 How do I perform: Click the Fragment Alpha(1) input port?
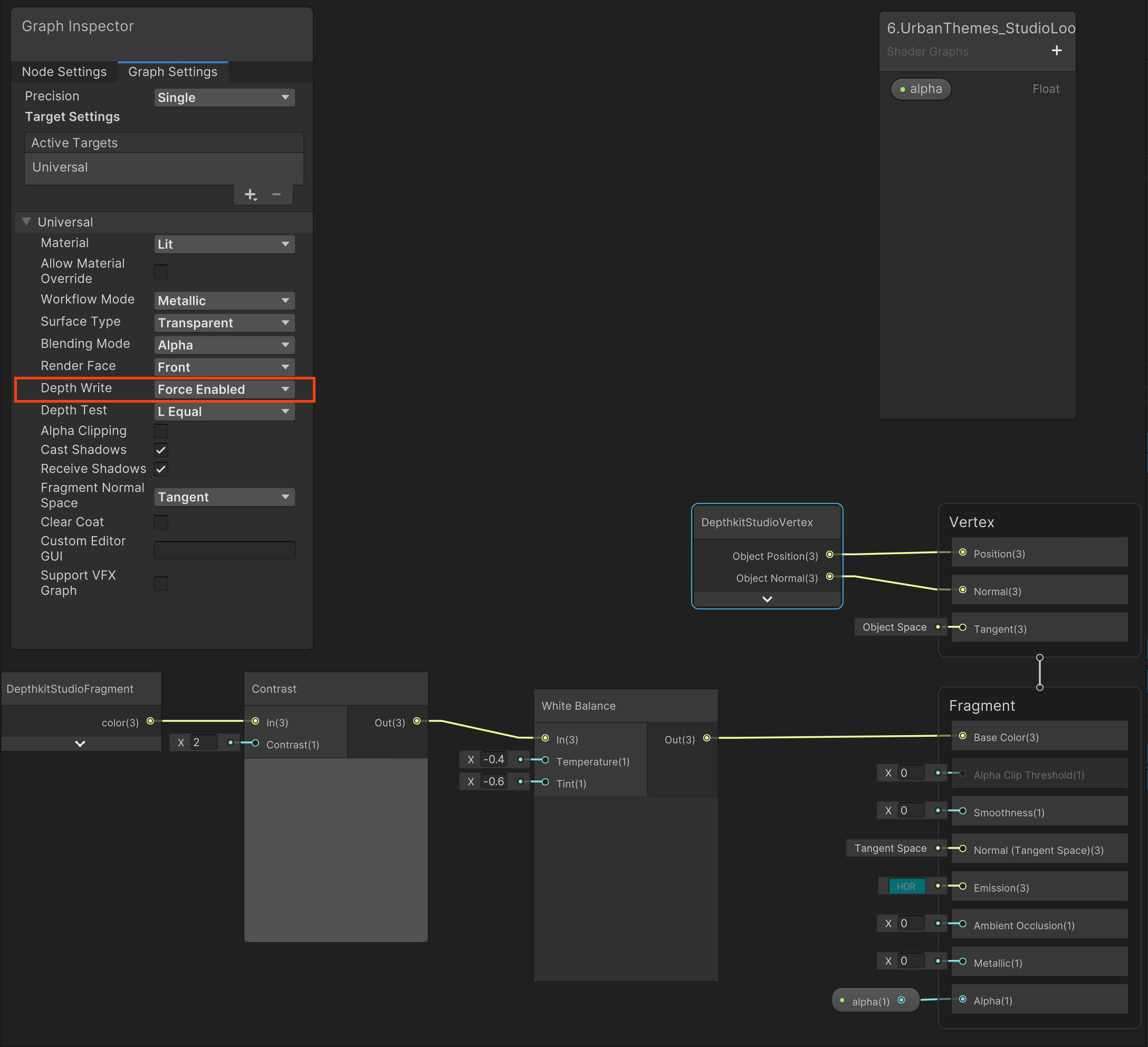coord(962,999)
